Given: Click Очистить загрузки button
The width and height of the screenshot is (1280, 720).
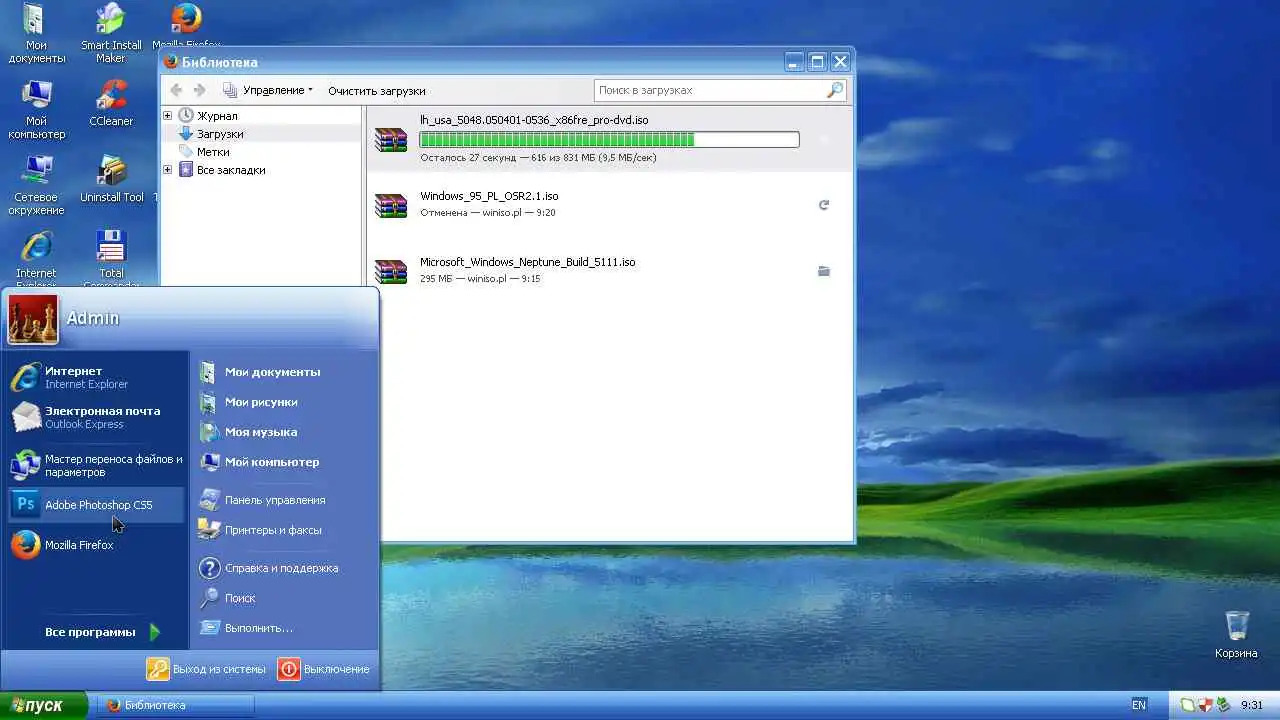Looking at the screenshot, I should click(377, 90).
